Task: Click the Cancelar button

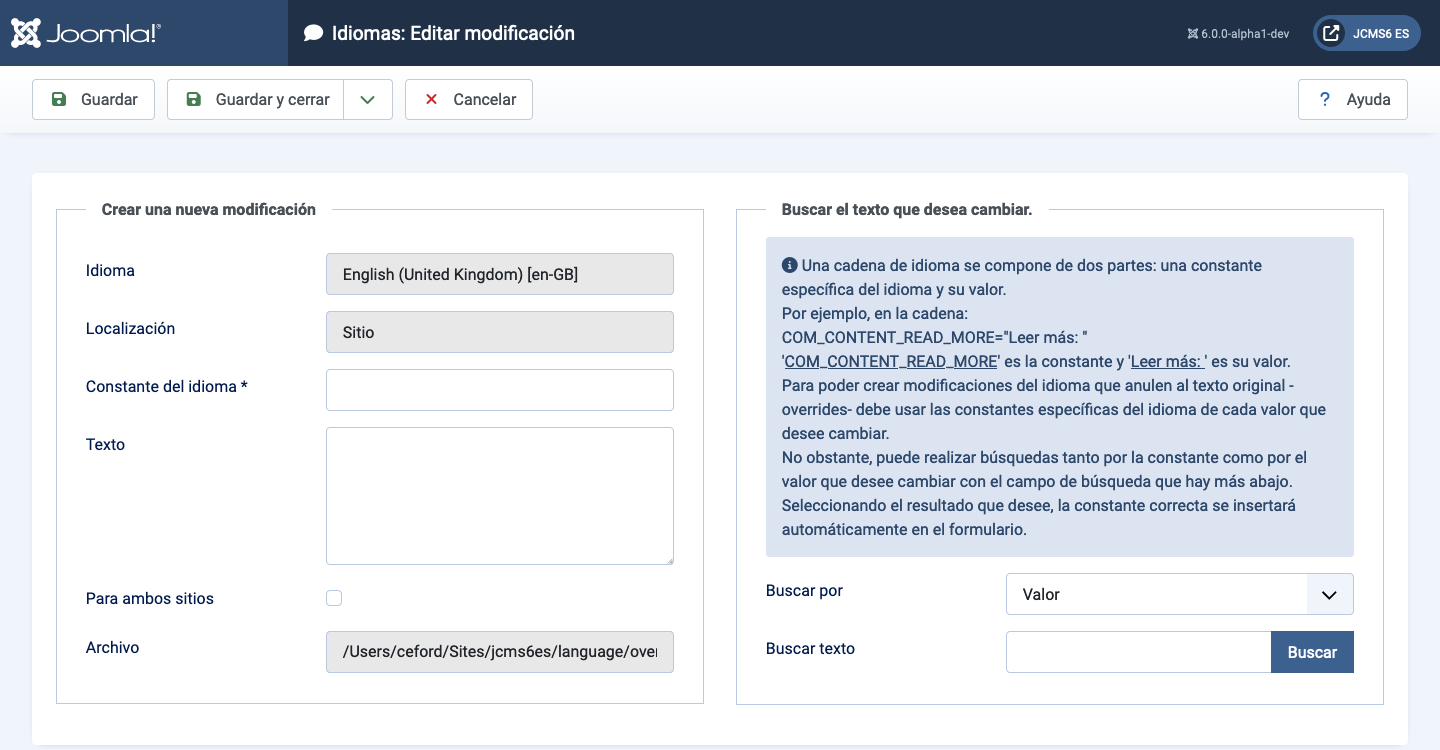Action: [469, 99]
